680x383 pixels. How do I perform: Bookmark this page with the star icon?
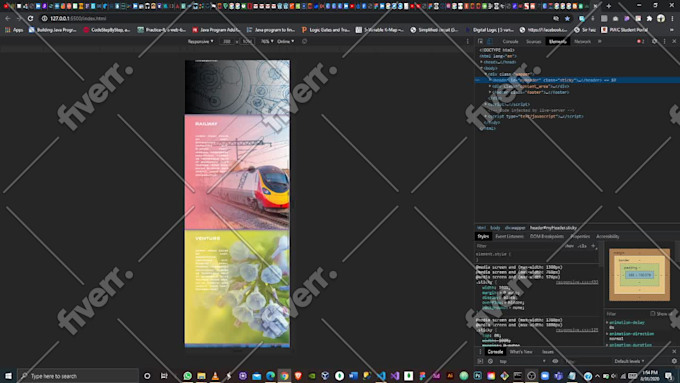pyautogui.click(x=567, y=19)
